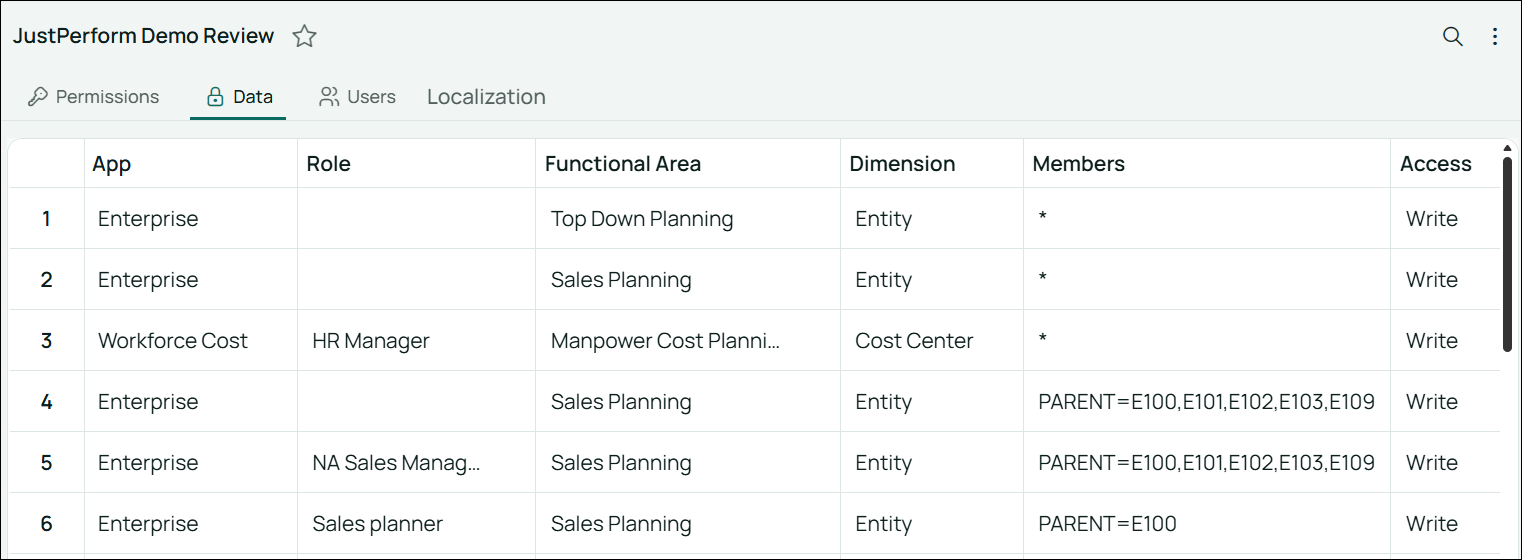Viewport: 1522px width, 560px height.
Task: Select row number 6
Action: click(46, 523)
